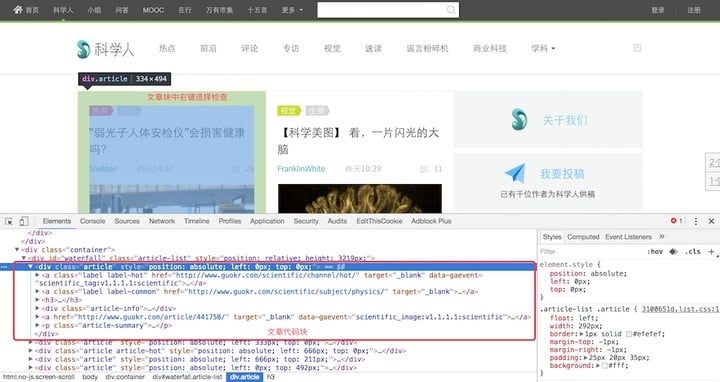This screenshot has width=720, height=382.
Task: Expand the article-summary p node
Action: click(38, 325)
